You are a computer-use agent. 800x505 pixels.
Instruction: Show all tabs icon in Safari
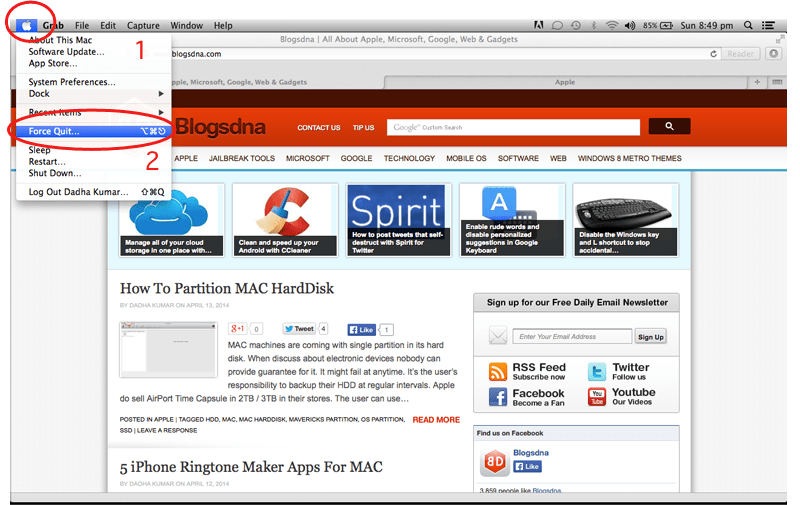click(x=777, y=82)
